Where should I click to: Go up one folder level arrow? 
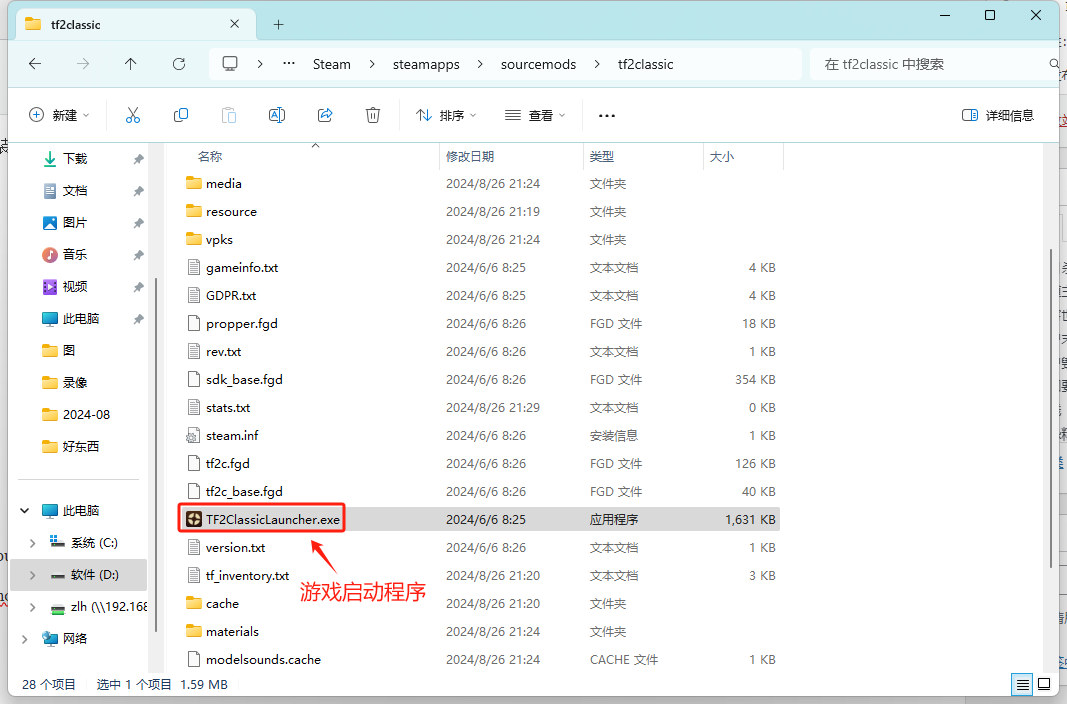point(131,64)
